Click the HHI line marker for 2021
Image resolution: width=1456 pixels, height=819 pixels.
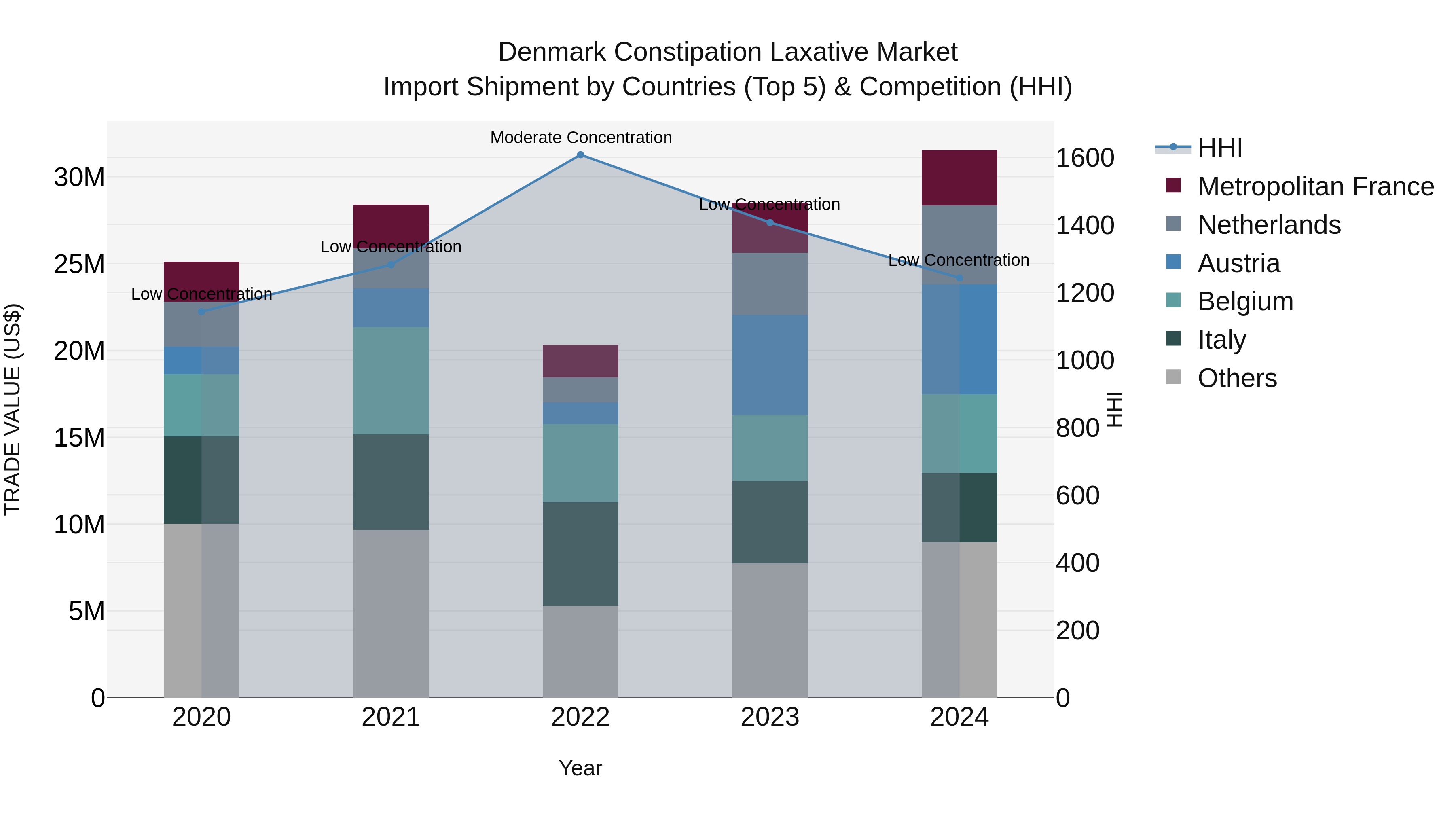(391, 264)
